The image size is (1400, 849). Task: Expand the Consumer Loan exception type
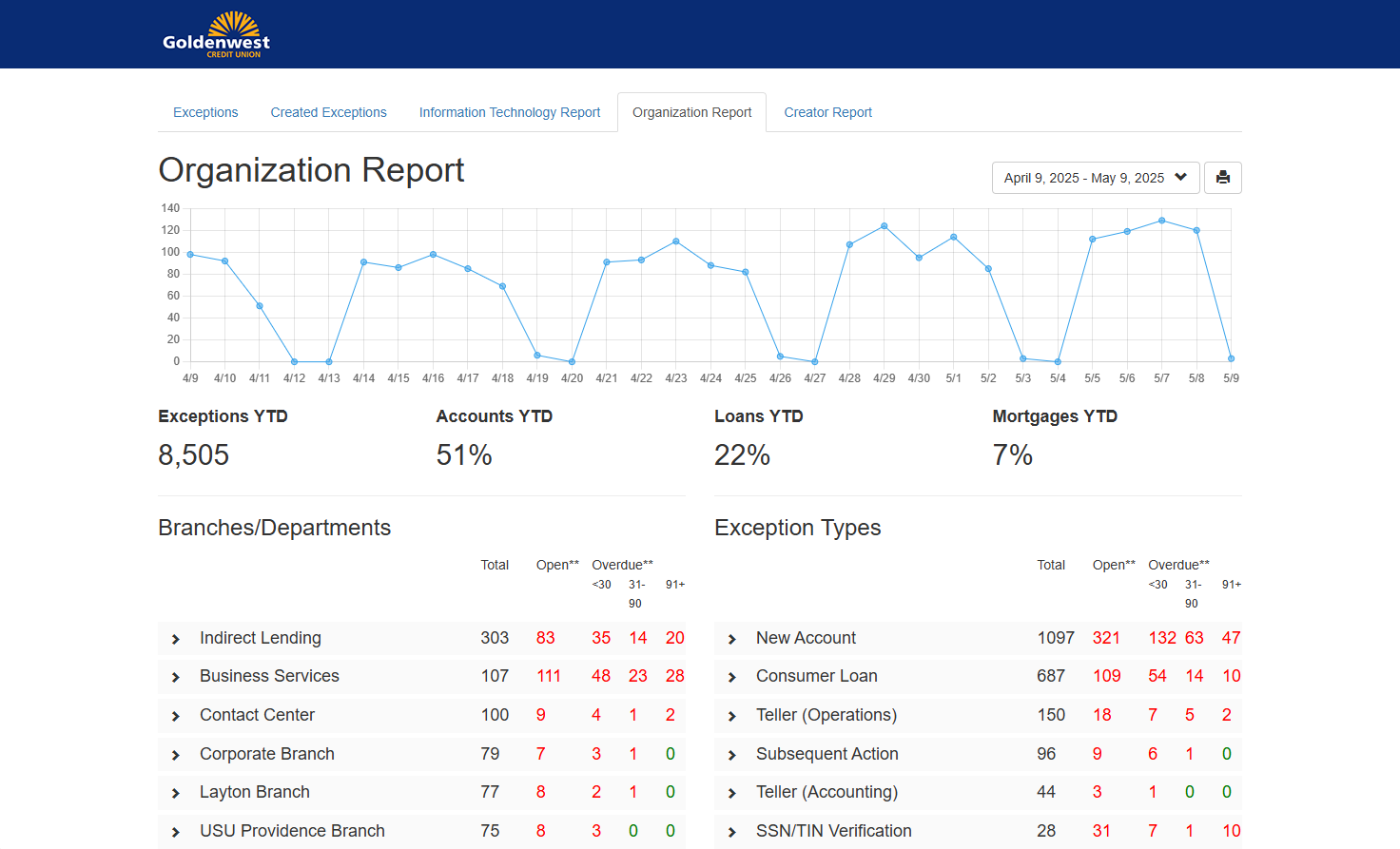732,677
